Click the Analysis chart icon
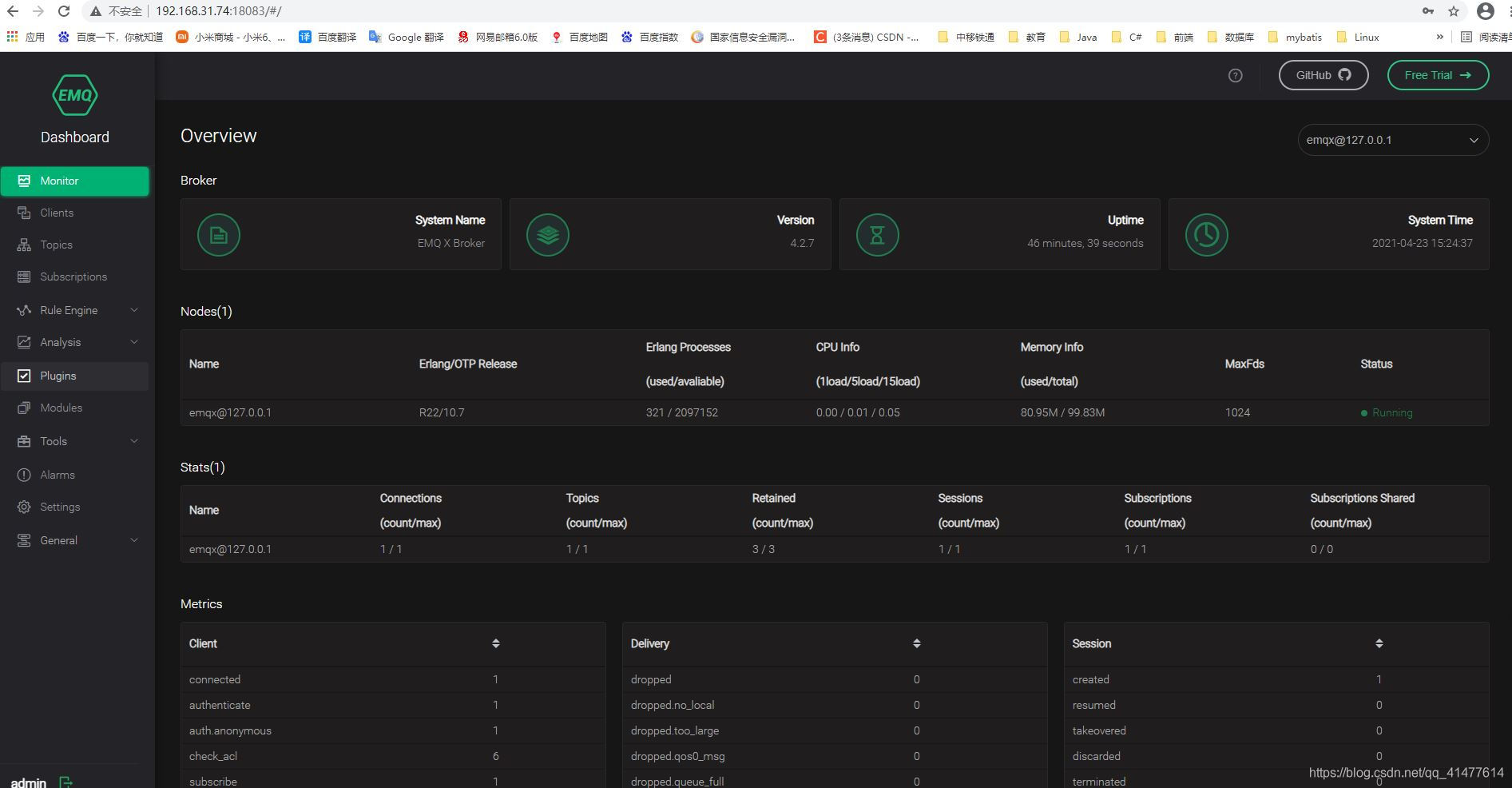The width and height of the screenshot is (1512, 788). coord(24,342)
